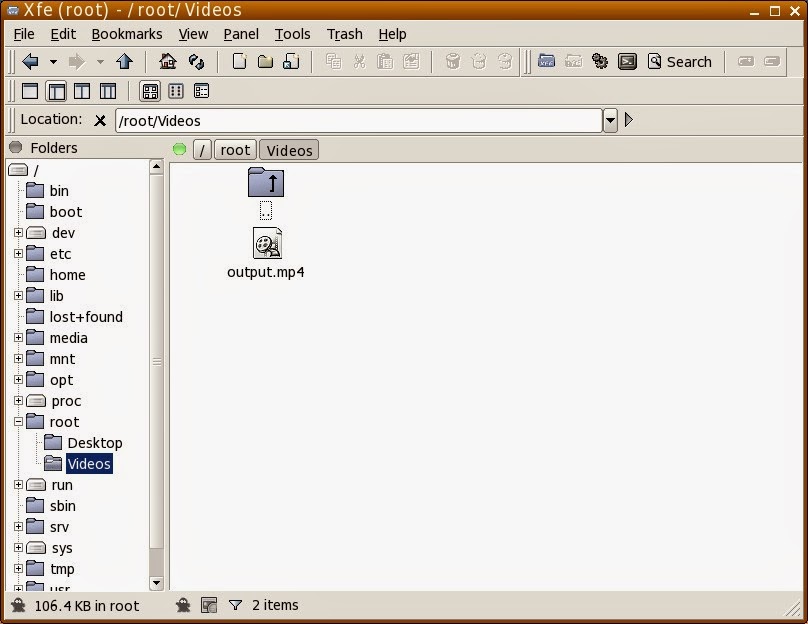
Task: Click the Videos folder icon in tree
Action: (x=53, y=464)
